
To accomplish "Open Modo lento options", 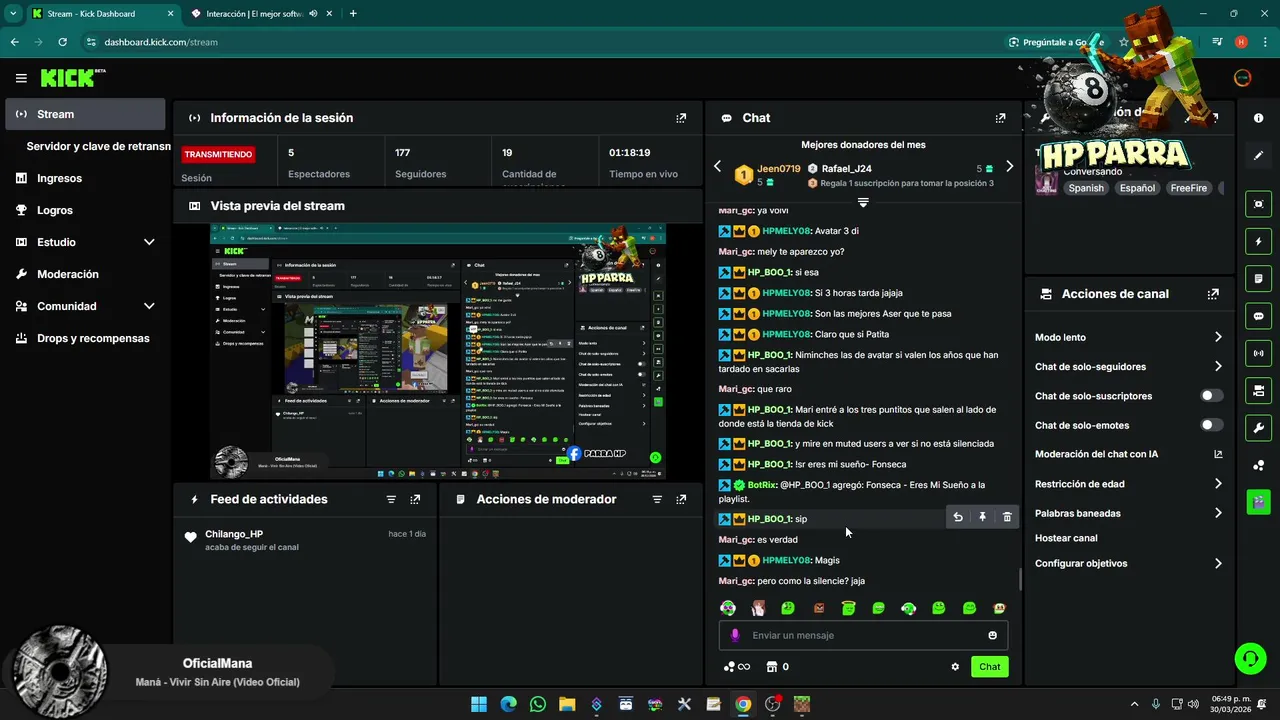I will [1128, 337].
